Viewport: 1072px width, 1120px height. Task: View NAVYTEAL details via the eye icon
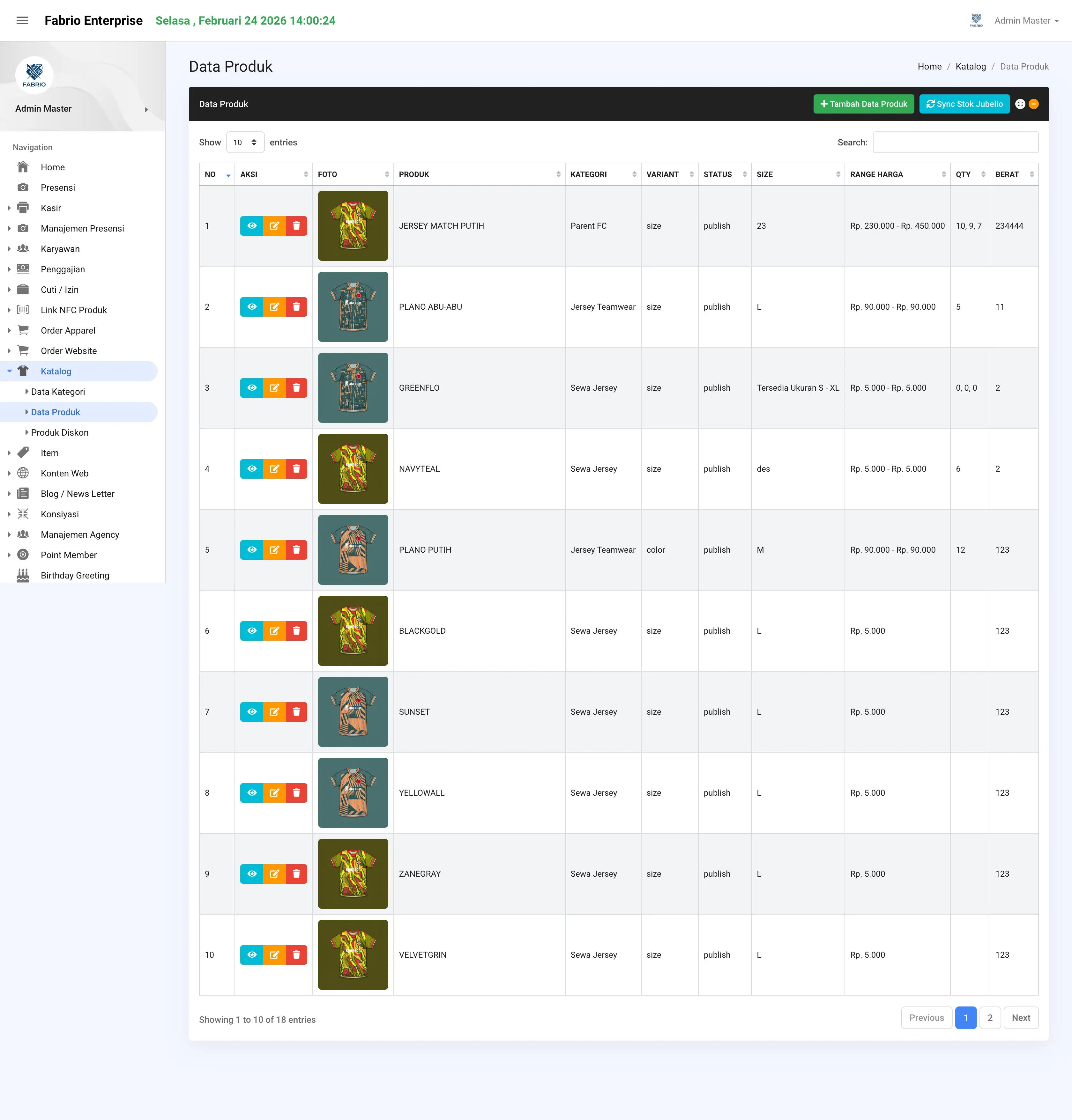pyautogui.click(x=252, y=469)
